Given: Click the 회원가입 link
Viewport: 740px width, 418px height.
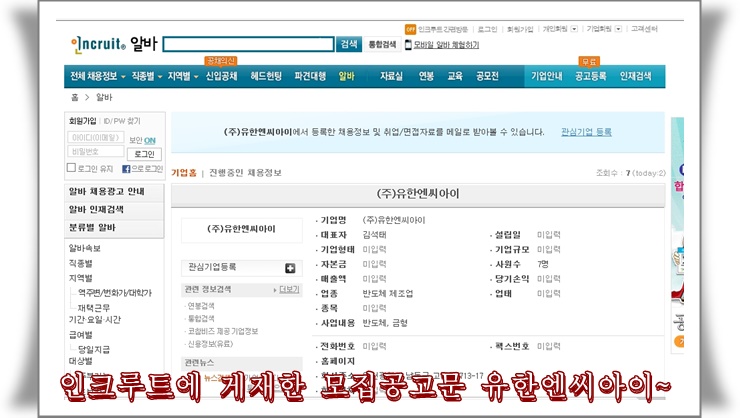Looking at the screenshot, I should click(x=520, y=29).
